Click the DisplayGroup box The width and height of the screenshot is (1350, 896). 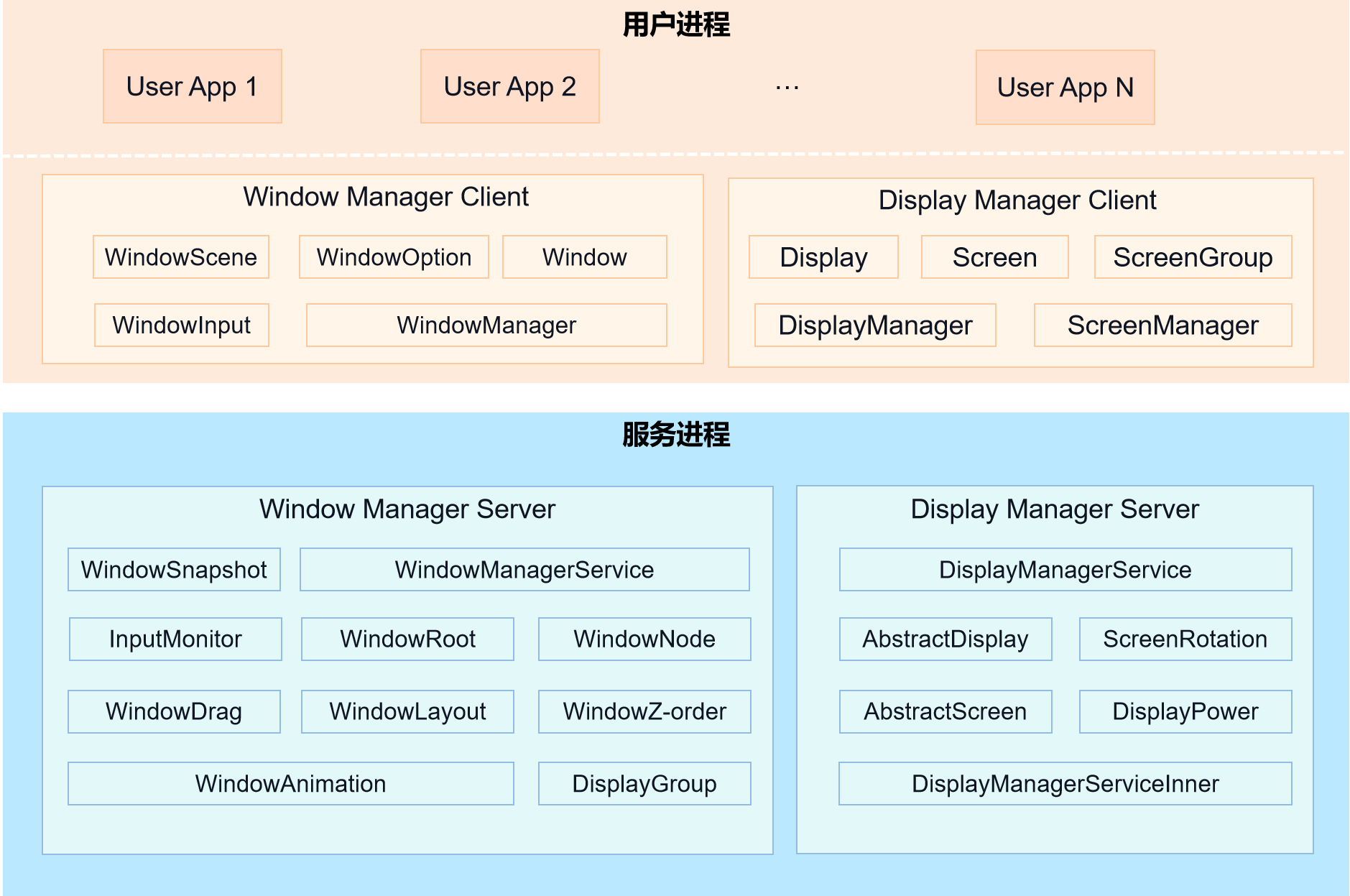pyautogui.click(x=644, y=783)
